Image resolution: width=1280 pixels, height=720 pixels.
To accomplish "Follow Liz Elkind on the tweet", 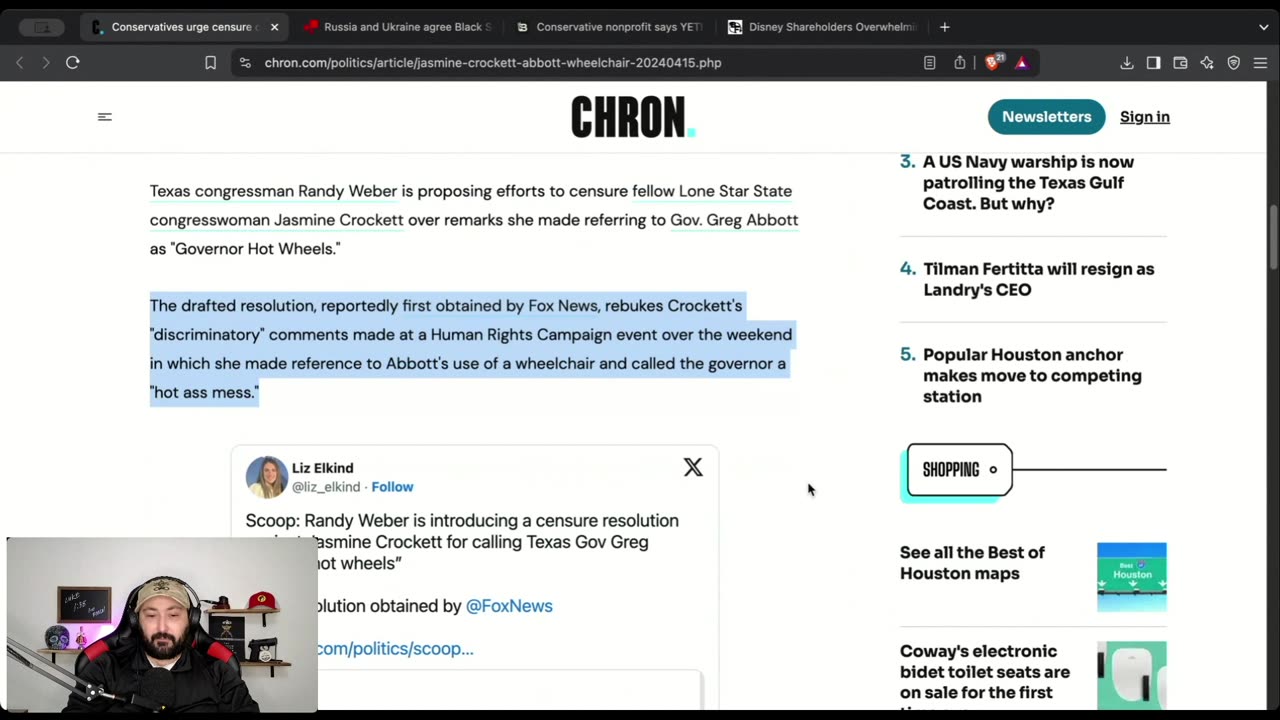I will pos(392,487).
